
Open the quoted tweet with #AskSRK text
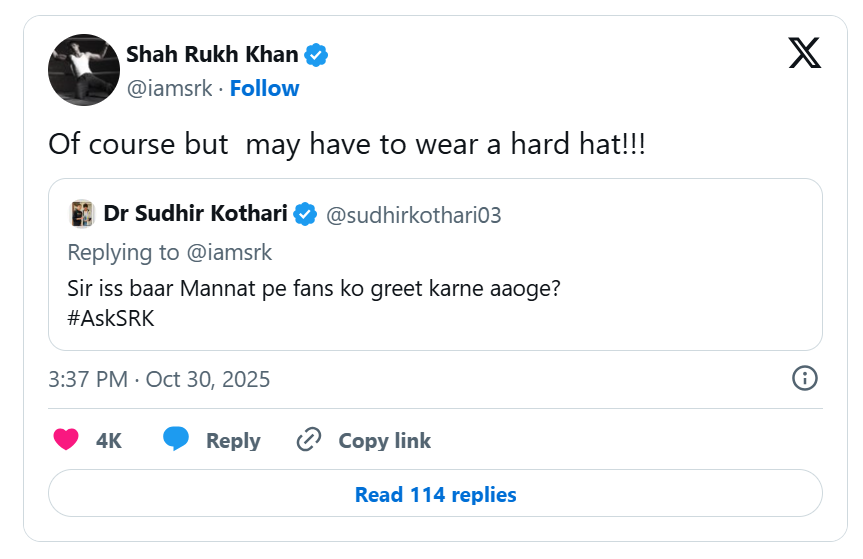tap(435, 304)
